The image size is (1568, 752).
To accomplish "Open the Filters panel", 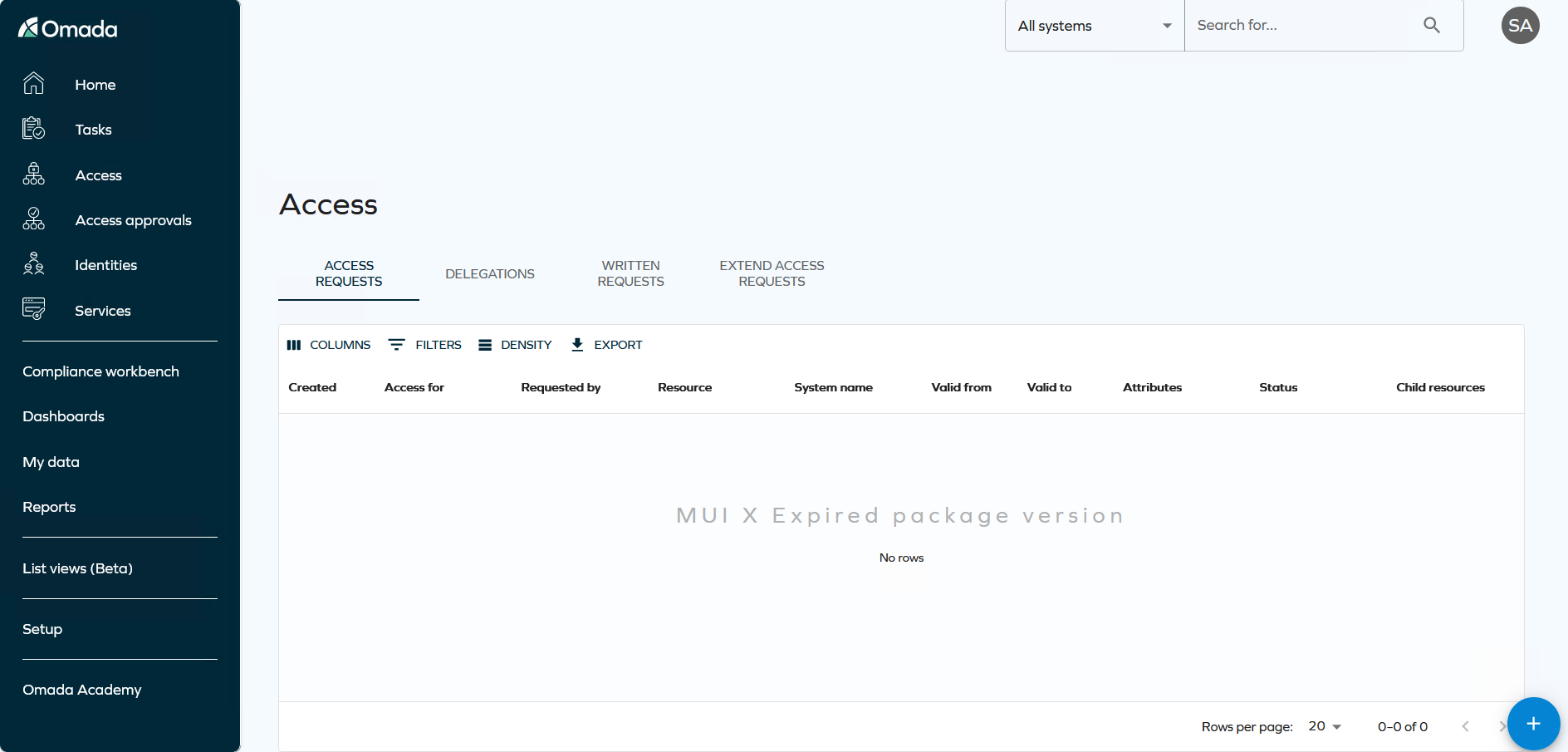I will tap(424, 345).
